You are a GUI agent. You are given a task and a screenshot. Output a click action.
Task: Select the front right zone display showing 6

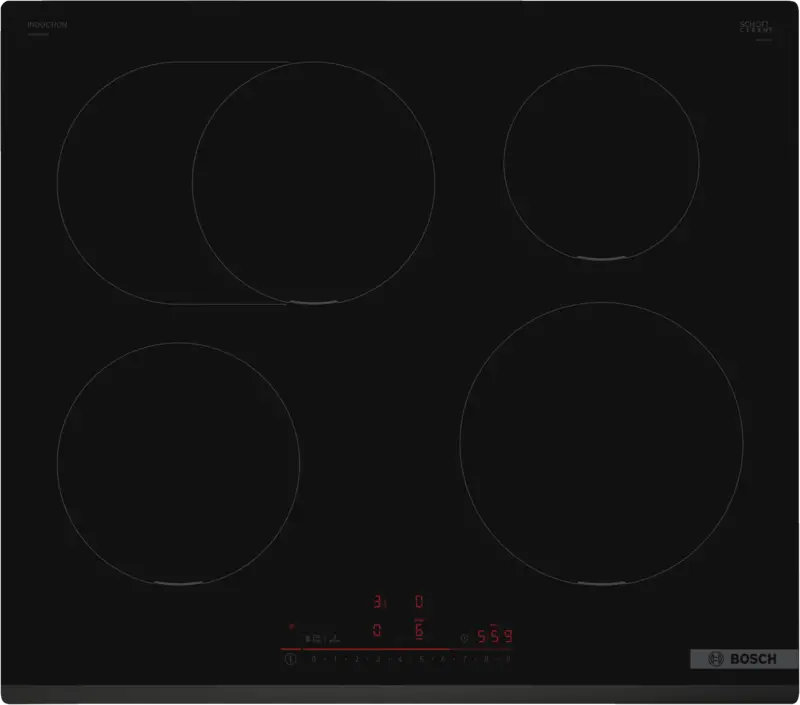point(419,631)
